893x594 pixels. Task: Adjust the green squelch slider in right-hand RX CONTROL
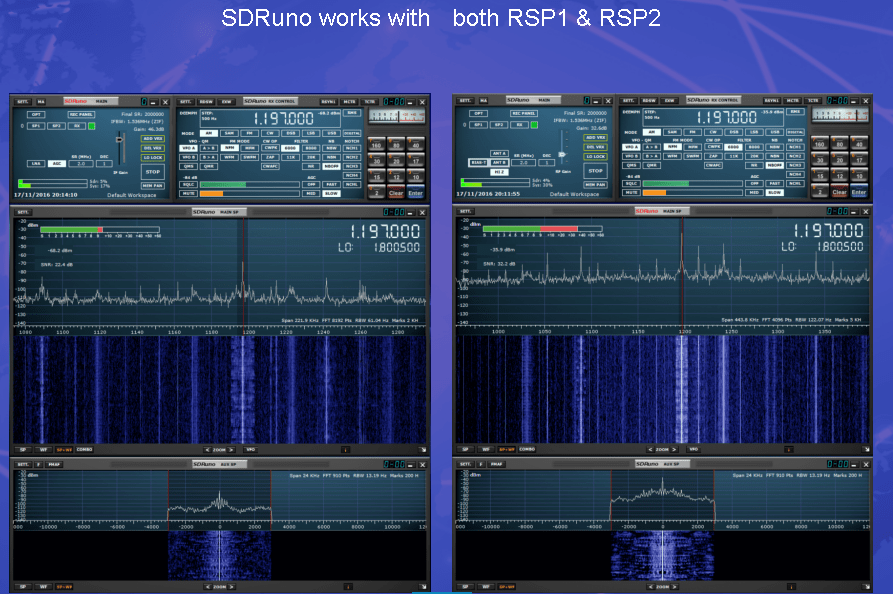tap(693, 183)
